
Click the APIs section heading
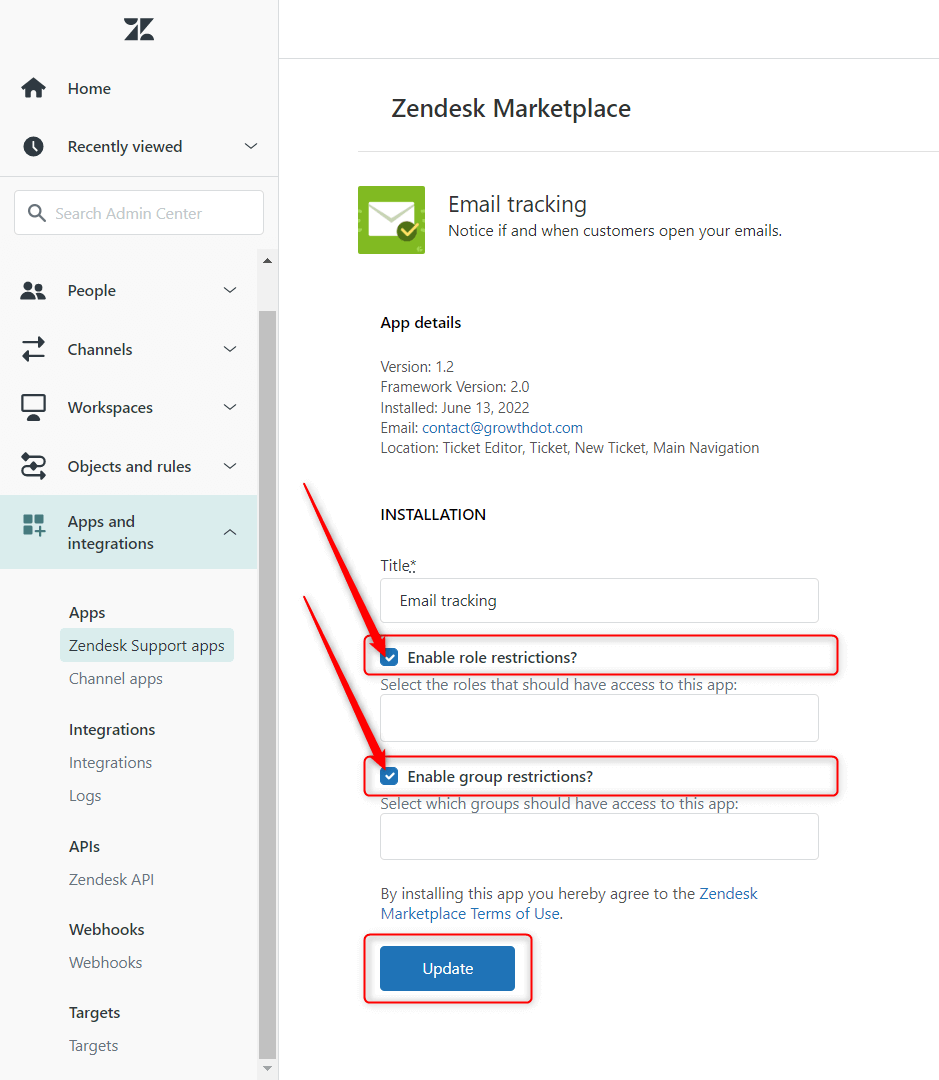click(x=84, y=847)
